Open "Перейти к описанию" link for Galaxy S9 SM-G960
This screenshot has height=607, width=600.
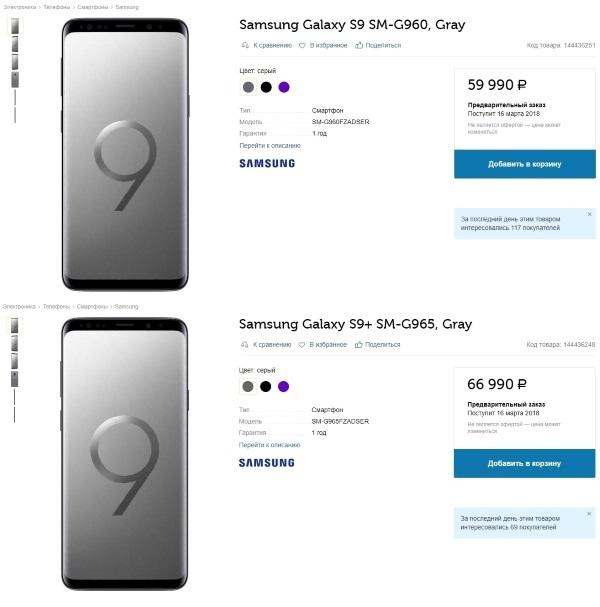[x=269, y=145]
